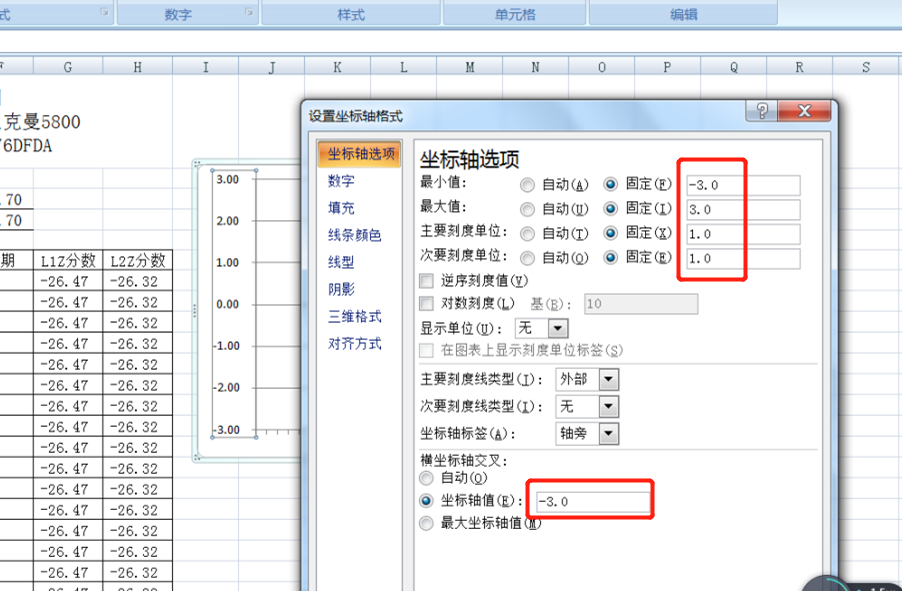
Task: Open the 数字 group dialog launcher
Action: click(249, 13)
